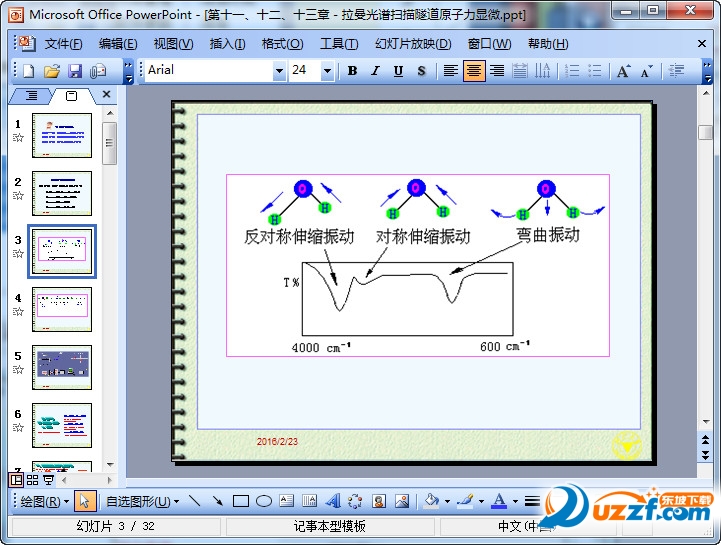This screenshot has height=545, width=721.
Task: Switch to Slide Sorter view icon
Action: (x=32, y=481)
